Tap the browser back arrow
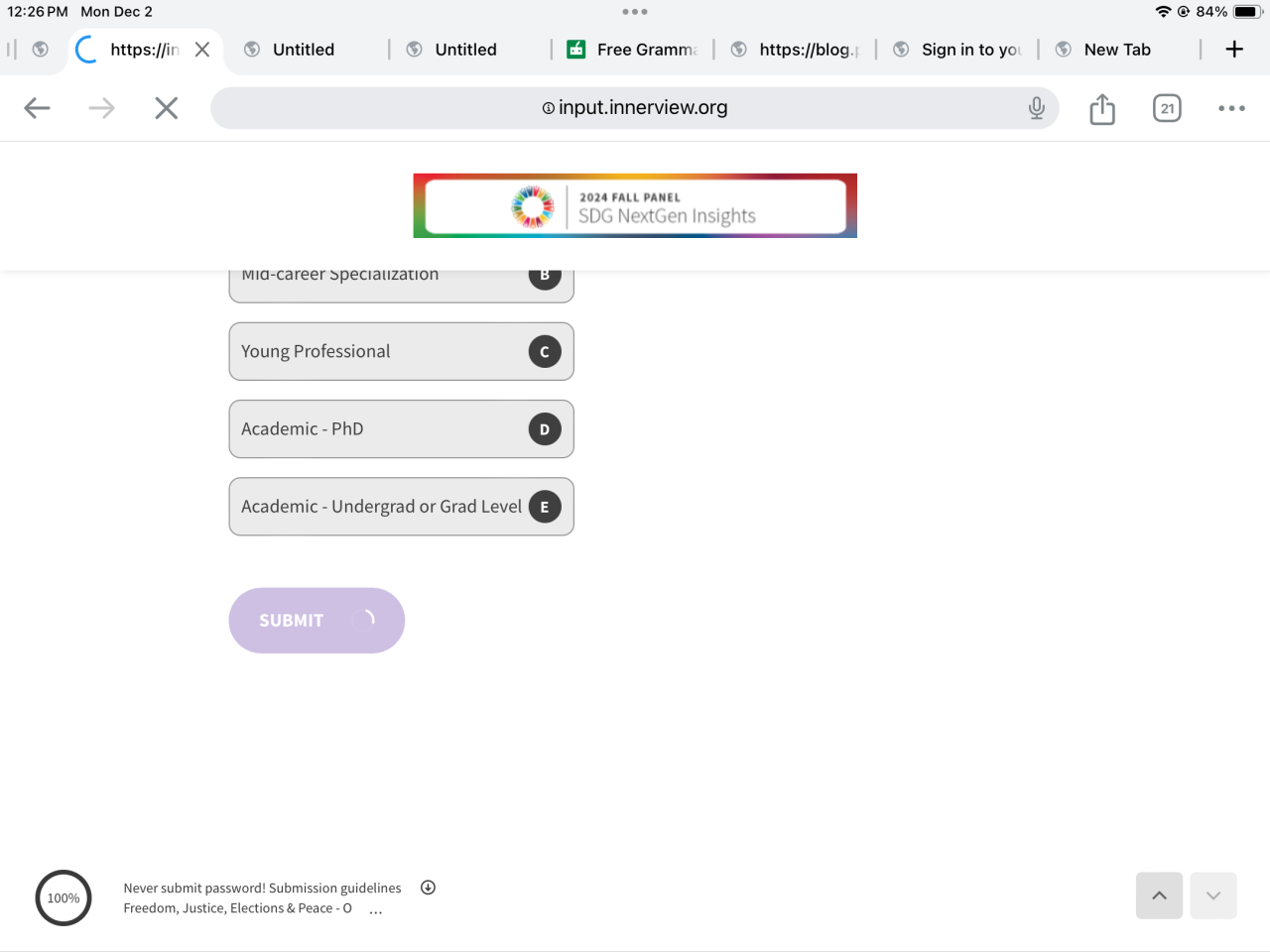Screen dimensions: 1270x952 click(x=37, y=108)
